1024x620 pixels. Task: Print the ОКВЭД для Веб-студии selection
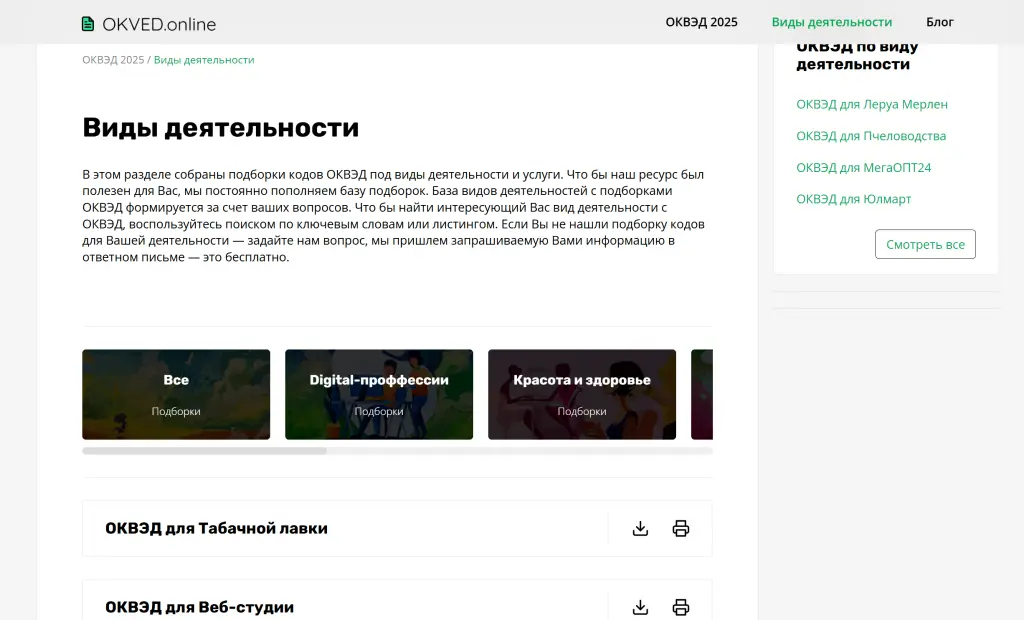681,606
